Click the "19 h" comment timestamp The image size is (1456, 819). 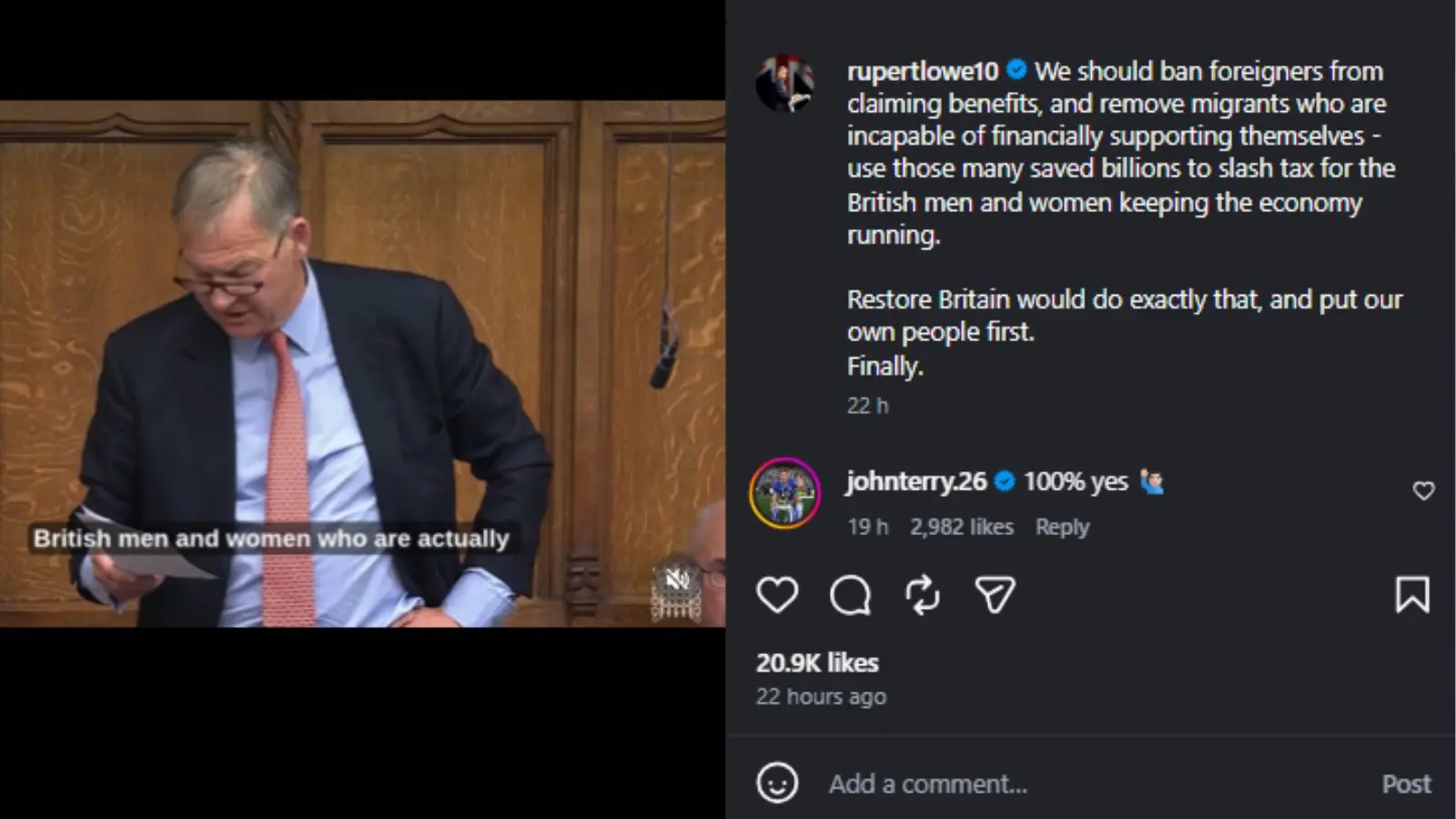(x=867, y=527)
